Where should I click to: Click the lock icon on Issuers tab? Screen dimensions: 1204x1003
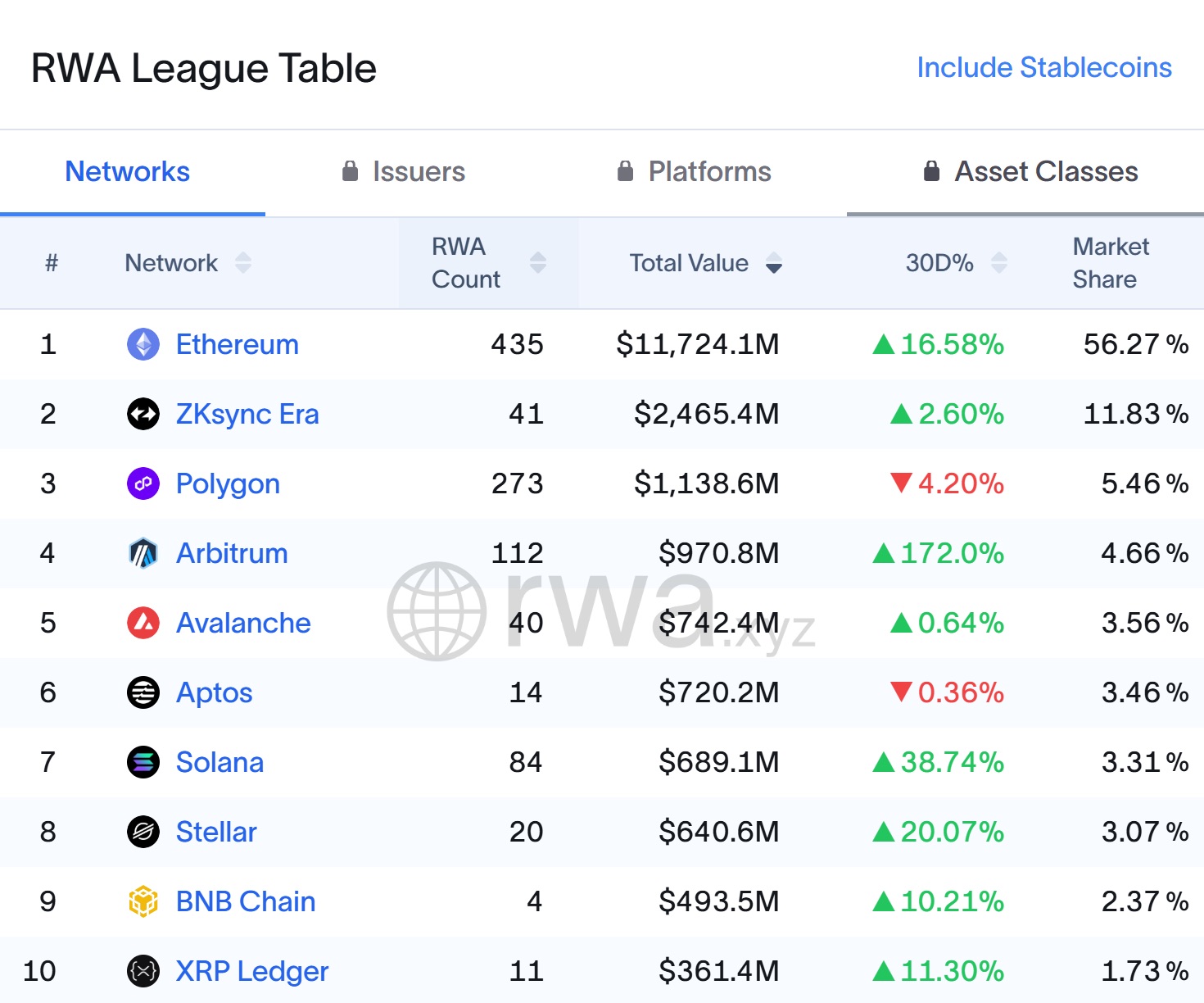(350, 171)
